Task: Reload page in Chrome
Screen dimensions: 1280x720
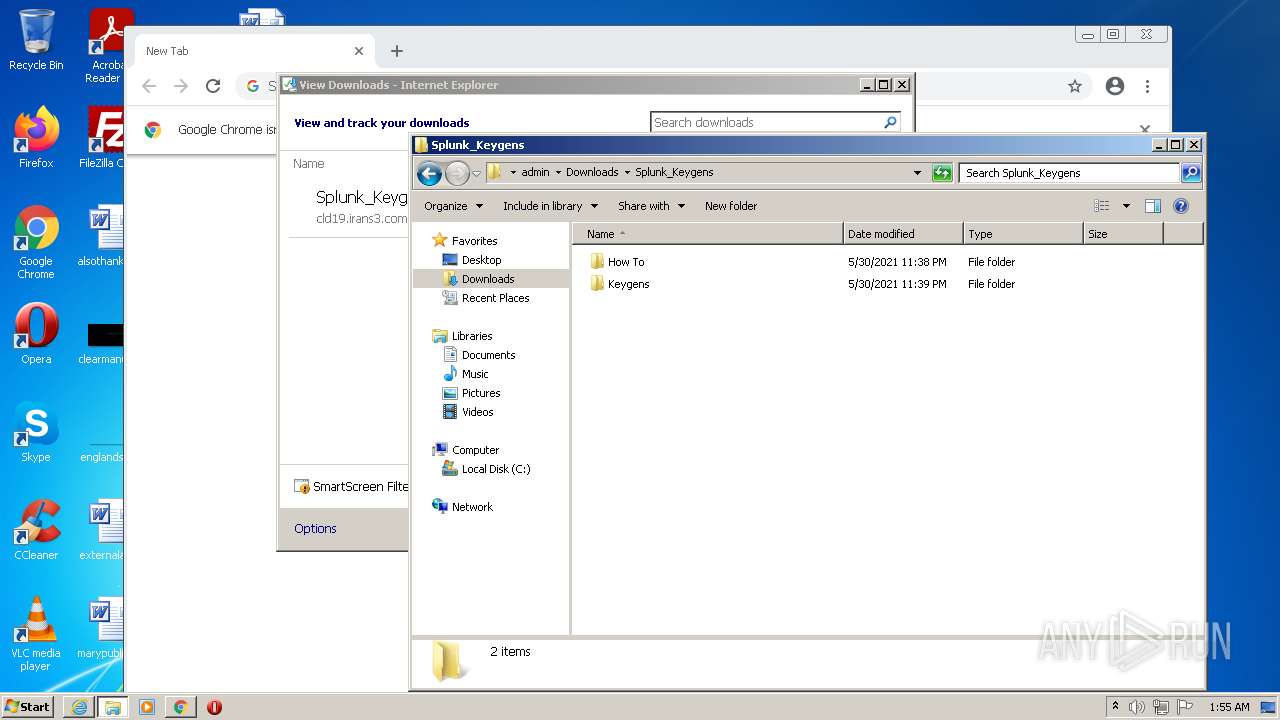Action: pyautogui.click(x=212, y=87)
